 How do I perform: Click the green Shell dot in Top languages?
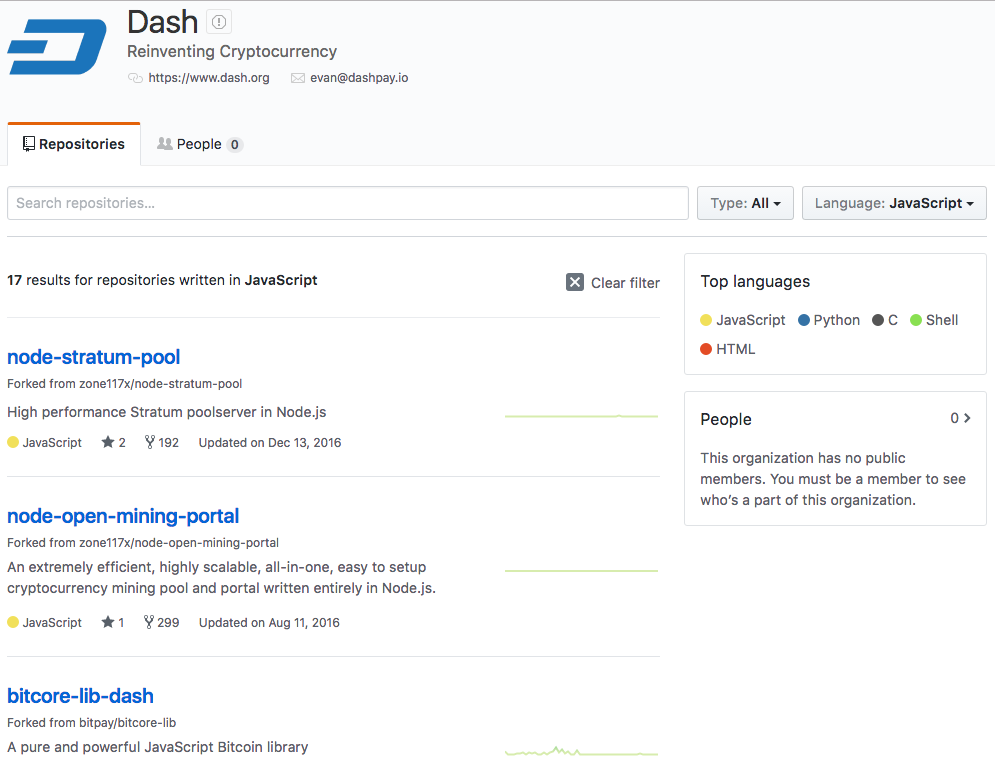point(916,320)
